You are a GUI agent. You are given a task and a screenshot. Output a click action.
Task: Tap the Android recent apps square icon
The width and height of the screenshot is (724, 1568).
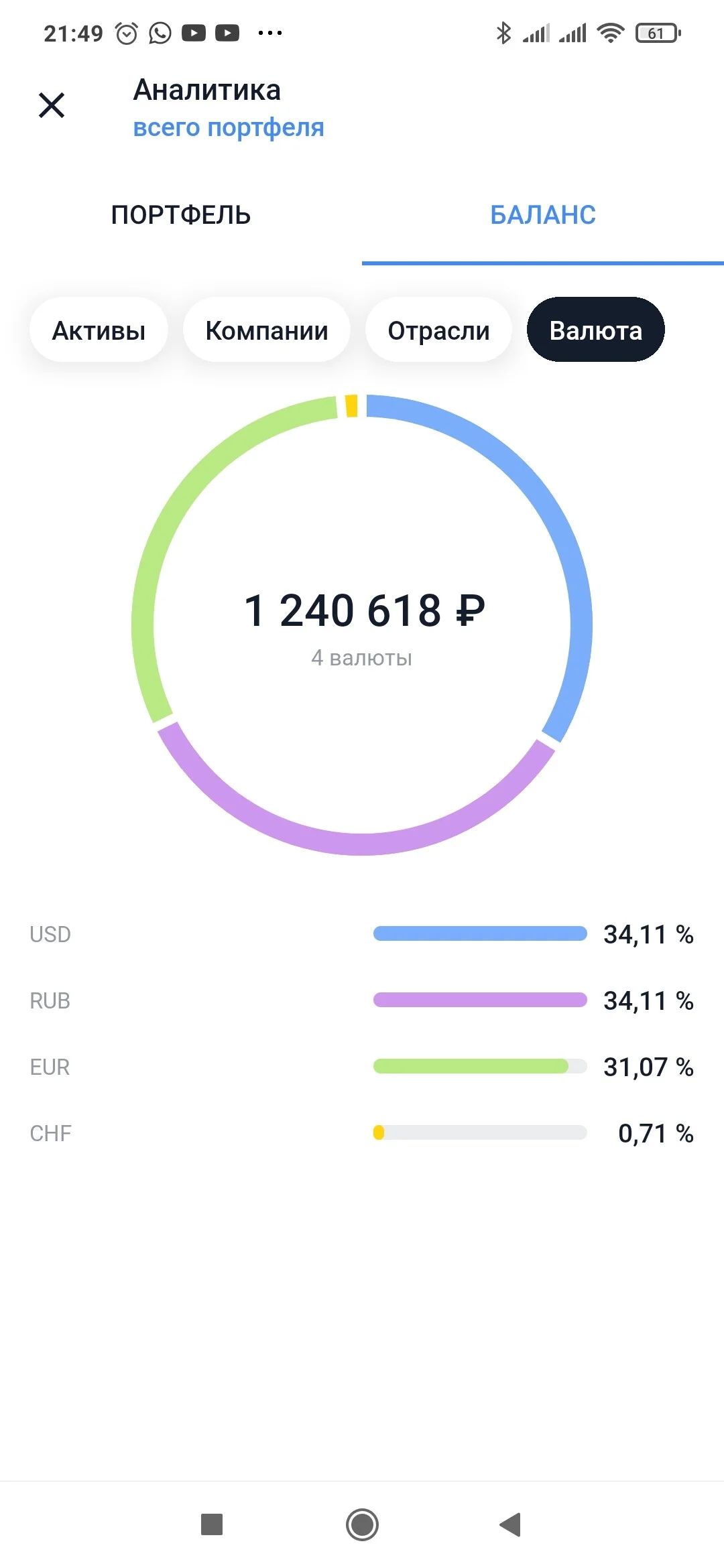(212, 1524)
